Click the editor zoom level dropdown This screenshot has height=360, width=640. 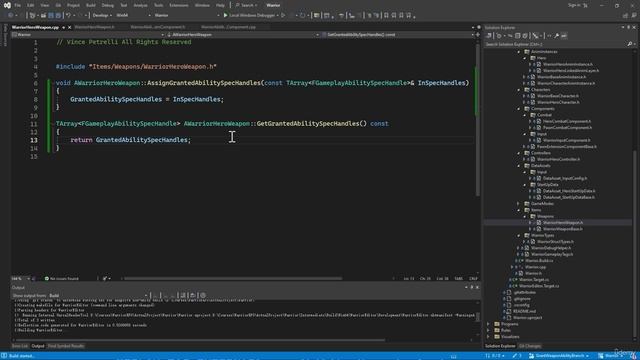tap(20, 279)
